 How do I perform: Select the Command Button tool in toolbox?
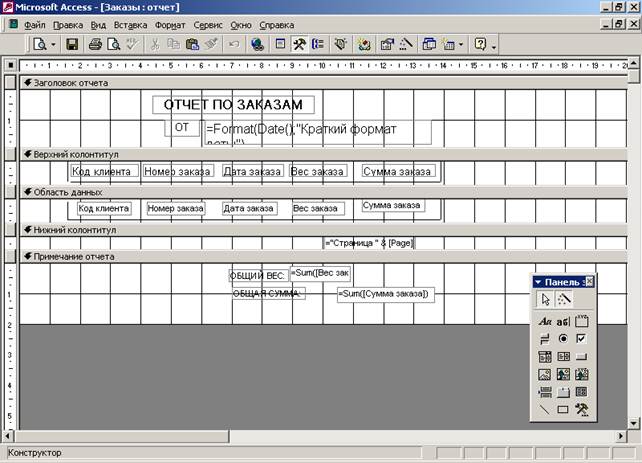581,357
